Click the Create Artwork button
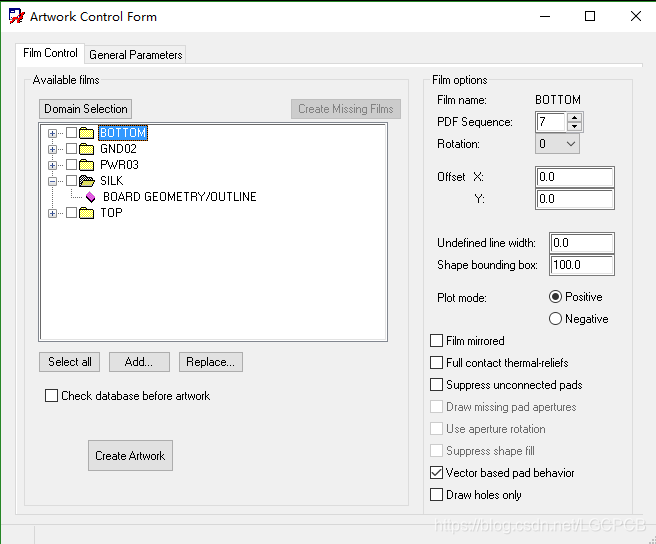Screen dimensions: 656x544 coord(130,456)
